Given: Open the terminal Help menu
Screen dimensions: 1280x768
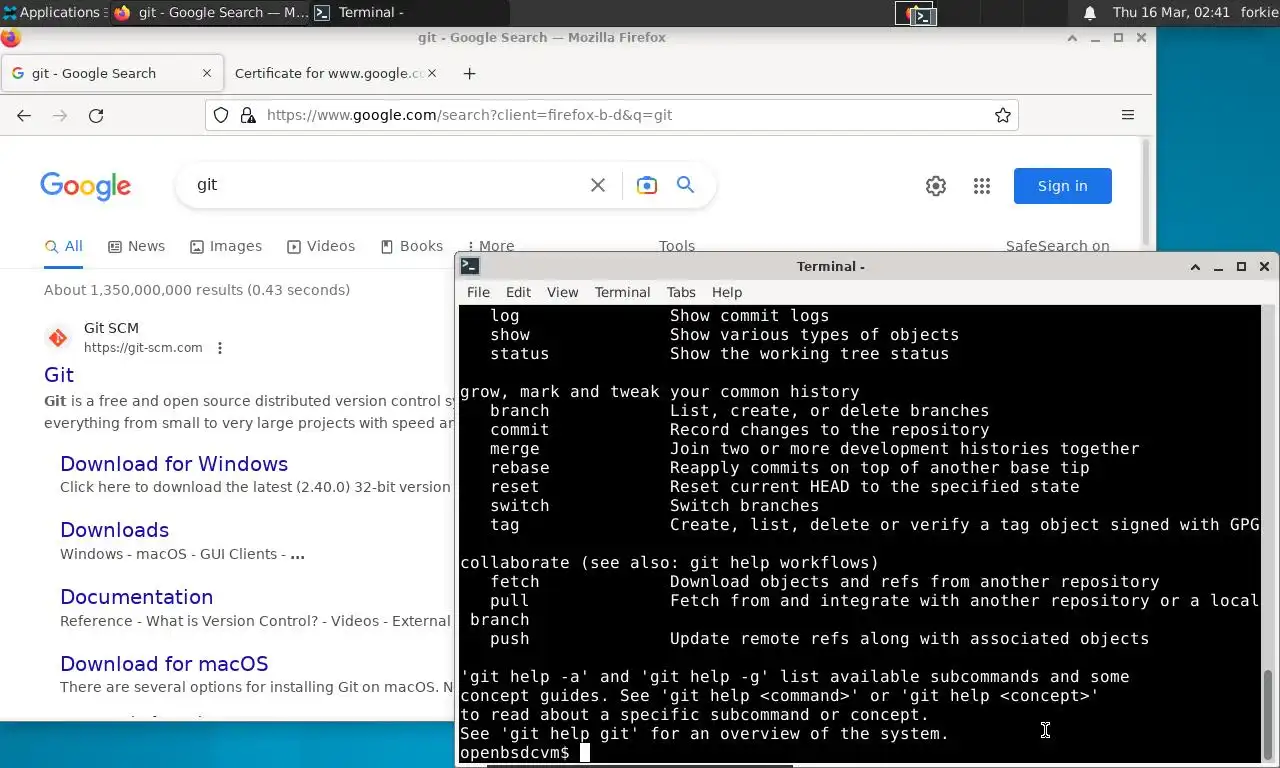Looking at the screenshot, I should [x=727, y=292].
